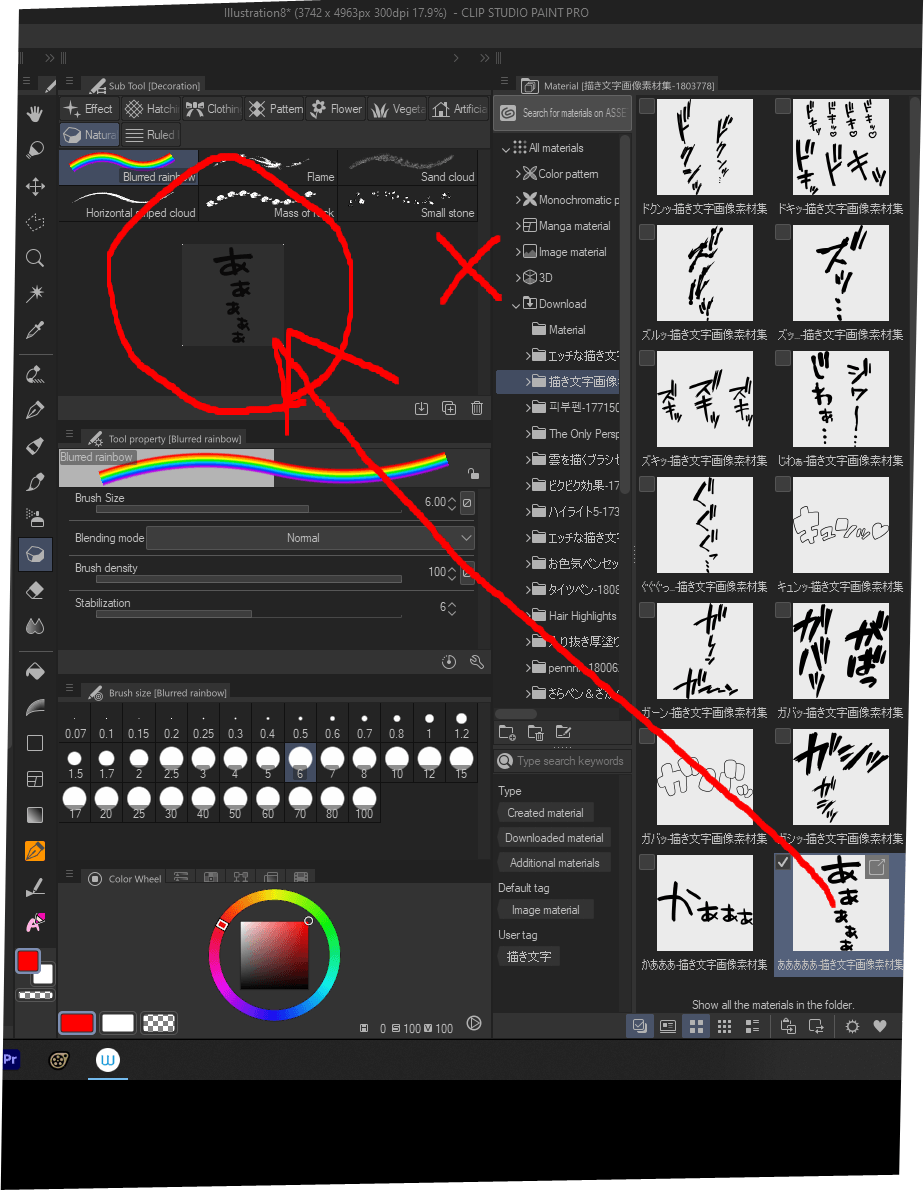Select the Figure rectangle tool
The height and width of the screenshot is (1190, 924).
(35, 743)
